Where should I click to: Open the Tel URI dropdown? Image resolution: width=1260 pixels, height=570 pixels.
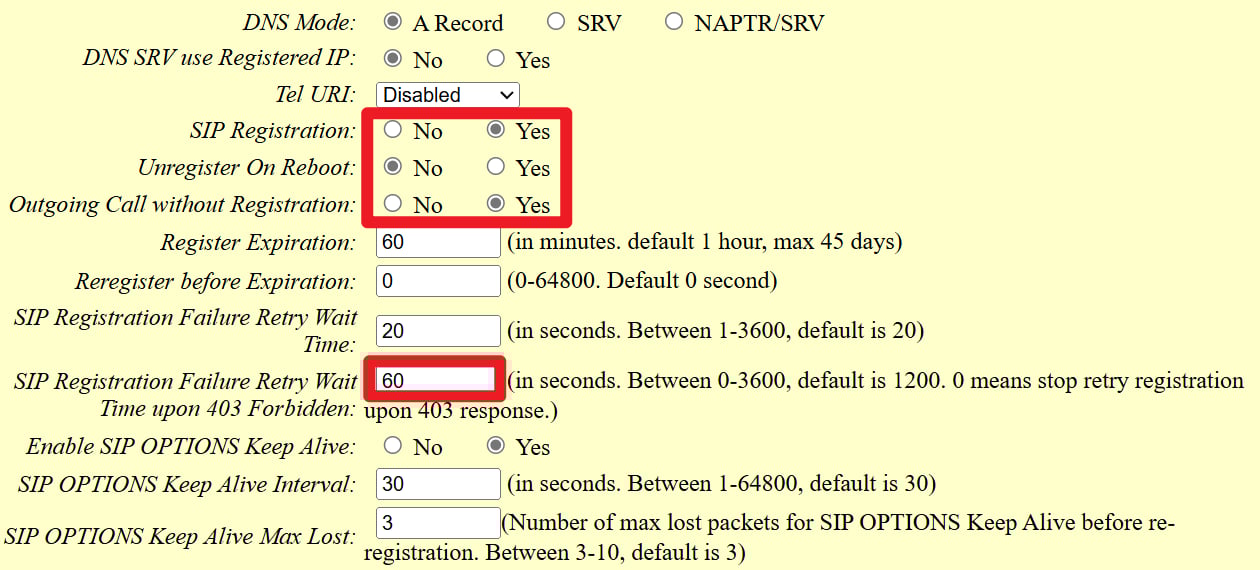(x=447, y=95)
